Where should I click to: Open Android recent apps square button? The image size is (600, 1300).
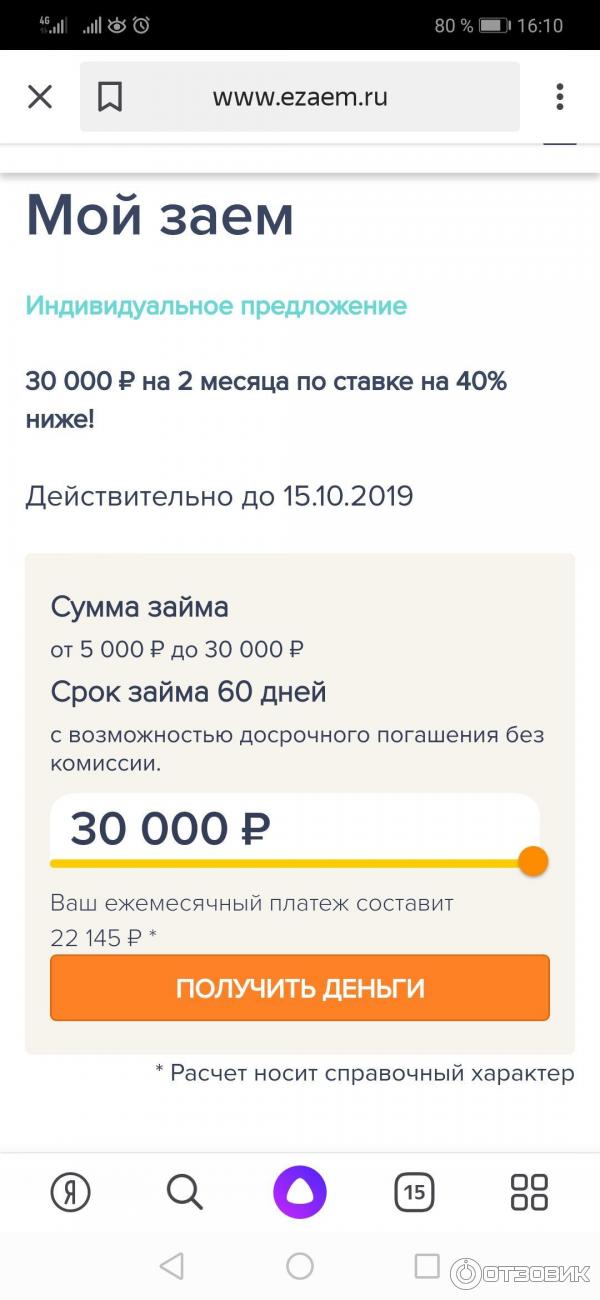[x=427, y=1266]
